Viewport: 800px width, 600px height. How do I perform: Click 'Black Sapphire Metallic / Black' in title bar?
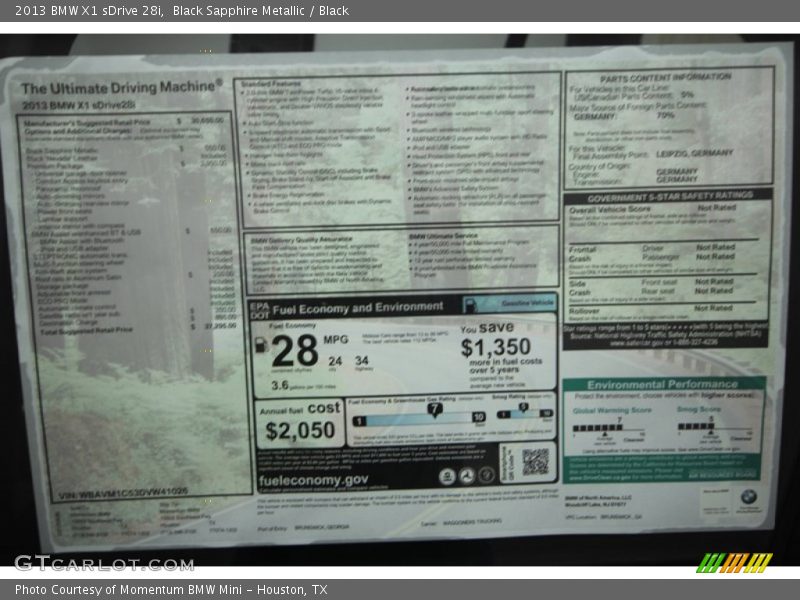tap(261, 11)
